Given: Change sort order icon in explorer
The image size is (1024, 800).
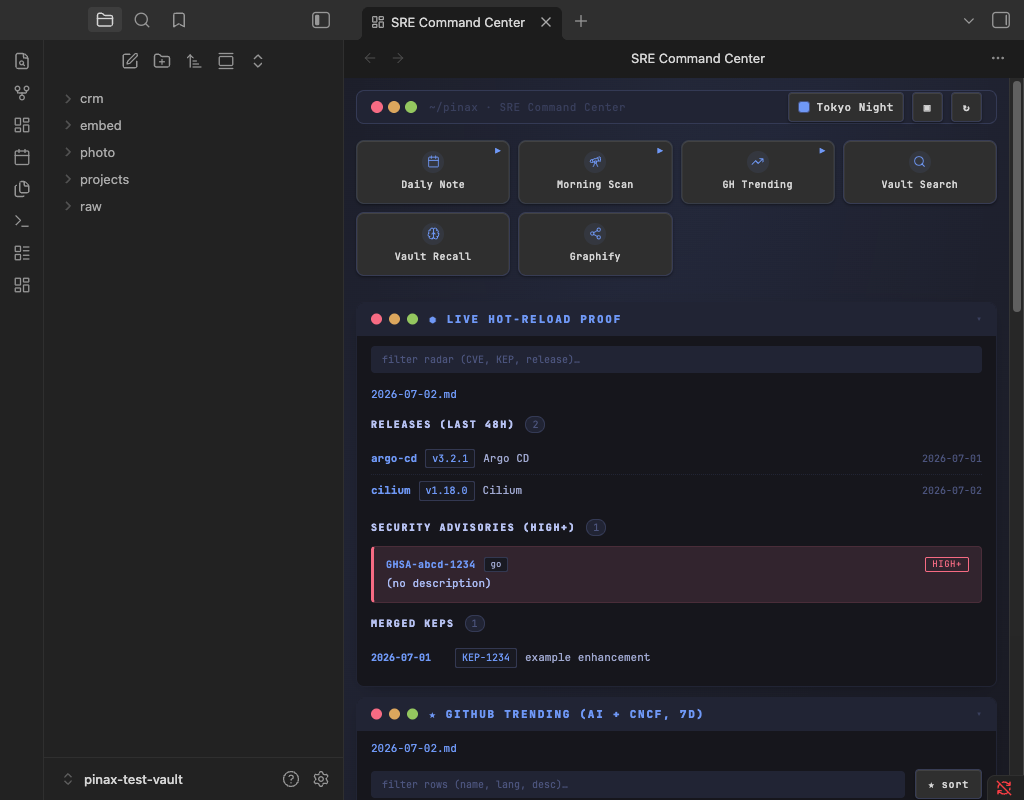Looking at the screenshot, I should tap(194, 61).
